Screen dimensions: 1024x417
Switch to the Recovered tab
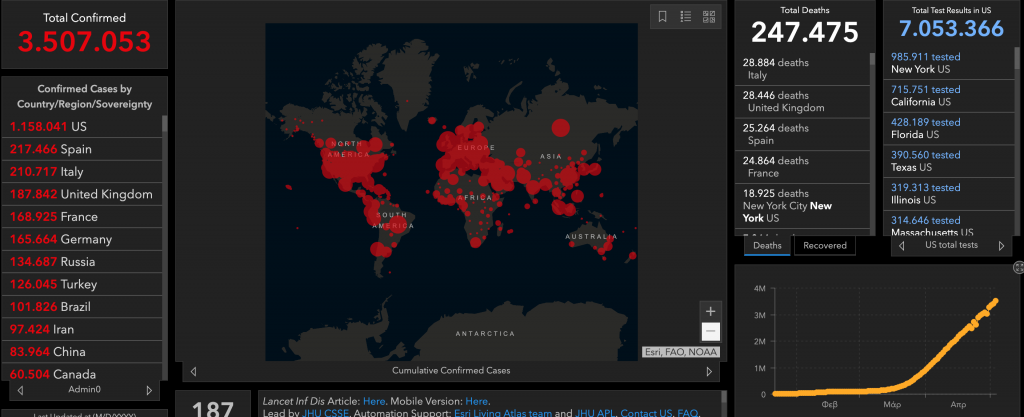825,245
